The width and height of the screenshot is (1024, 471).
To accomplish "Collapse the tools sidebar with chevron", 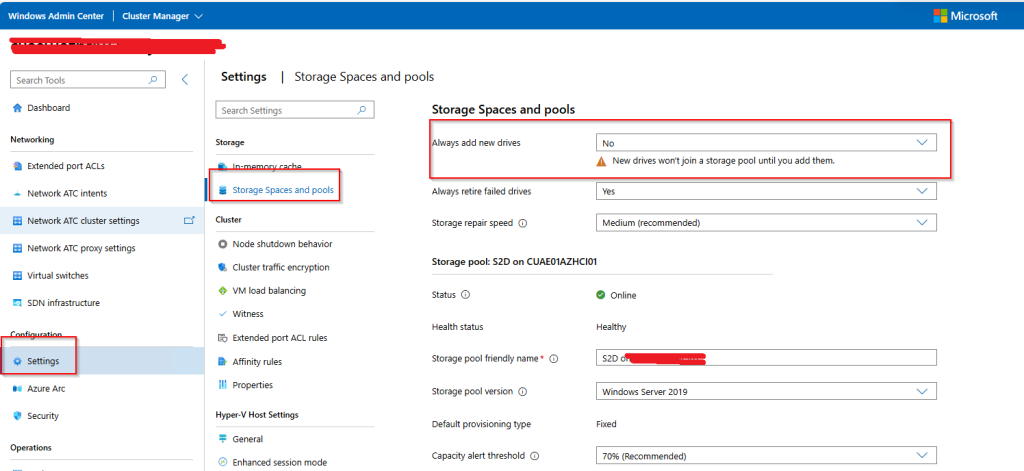I will [x=184, y=80].
